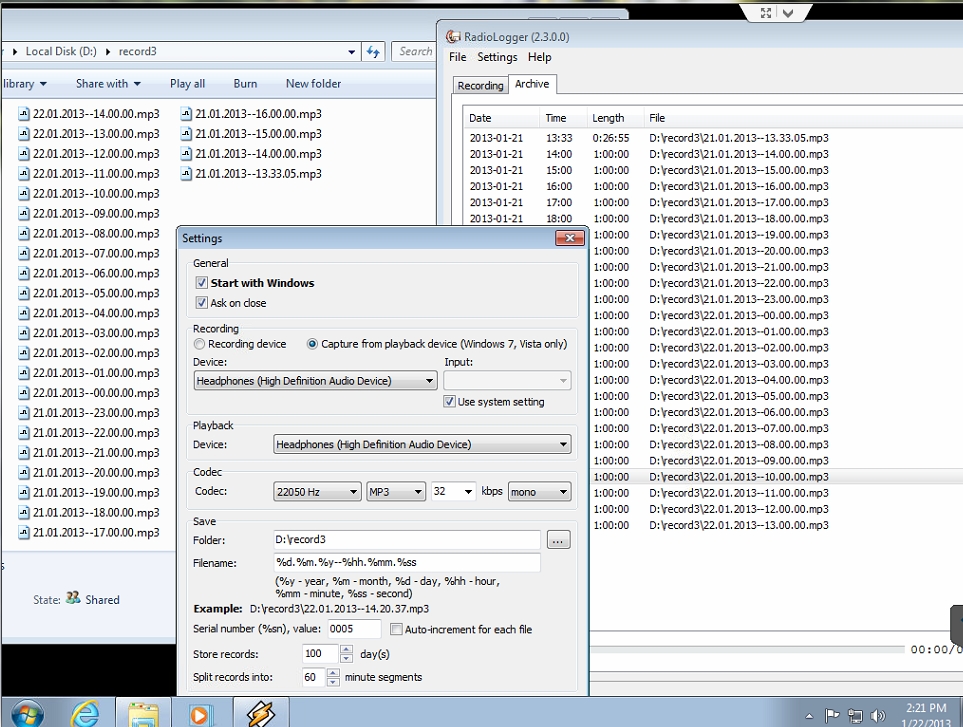Click the Store records days spinner
Screen dimensions: 963x727
[x=346, y=654]
